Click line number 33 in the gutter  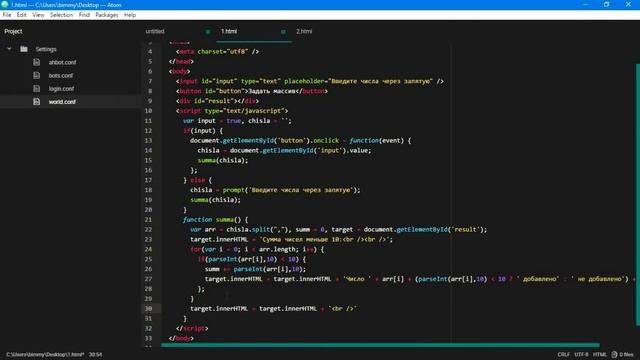(x=148, y=338)
